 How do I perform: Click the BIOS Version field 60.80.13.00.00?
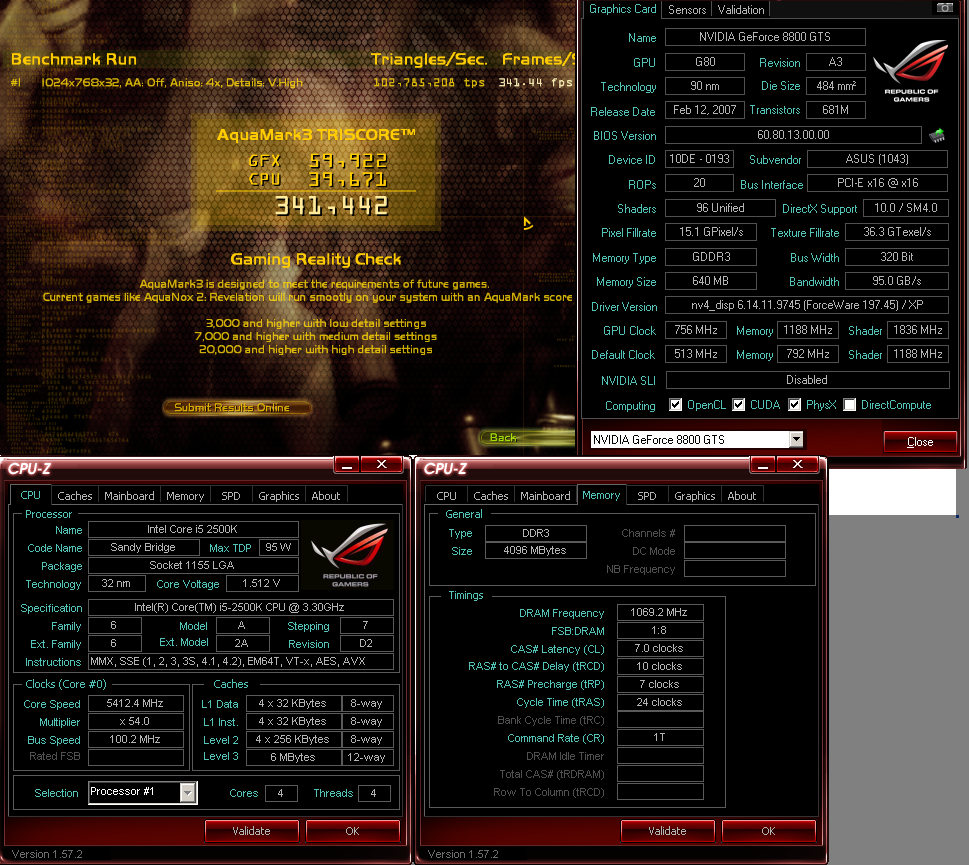click(793, 135)
